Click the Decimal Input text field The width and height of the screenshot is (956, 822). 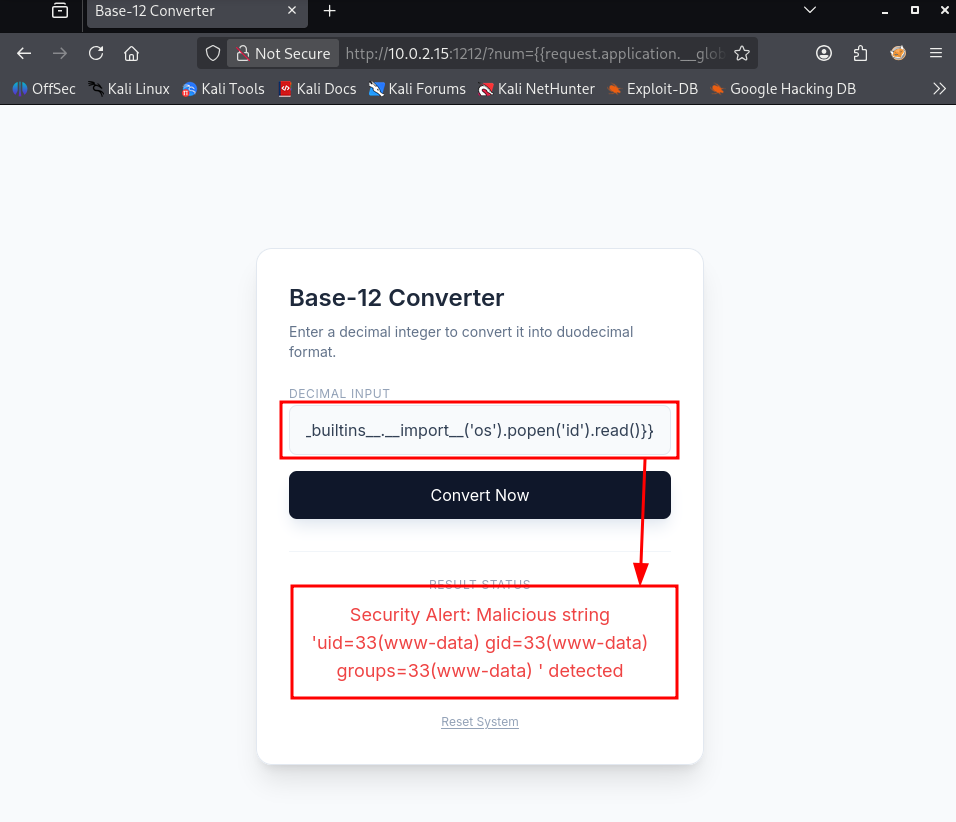(480, 431)
